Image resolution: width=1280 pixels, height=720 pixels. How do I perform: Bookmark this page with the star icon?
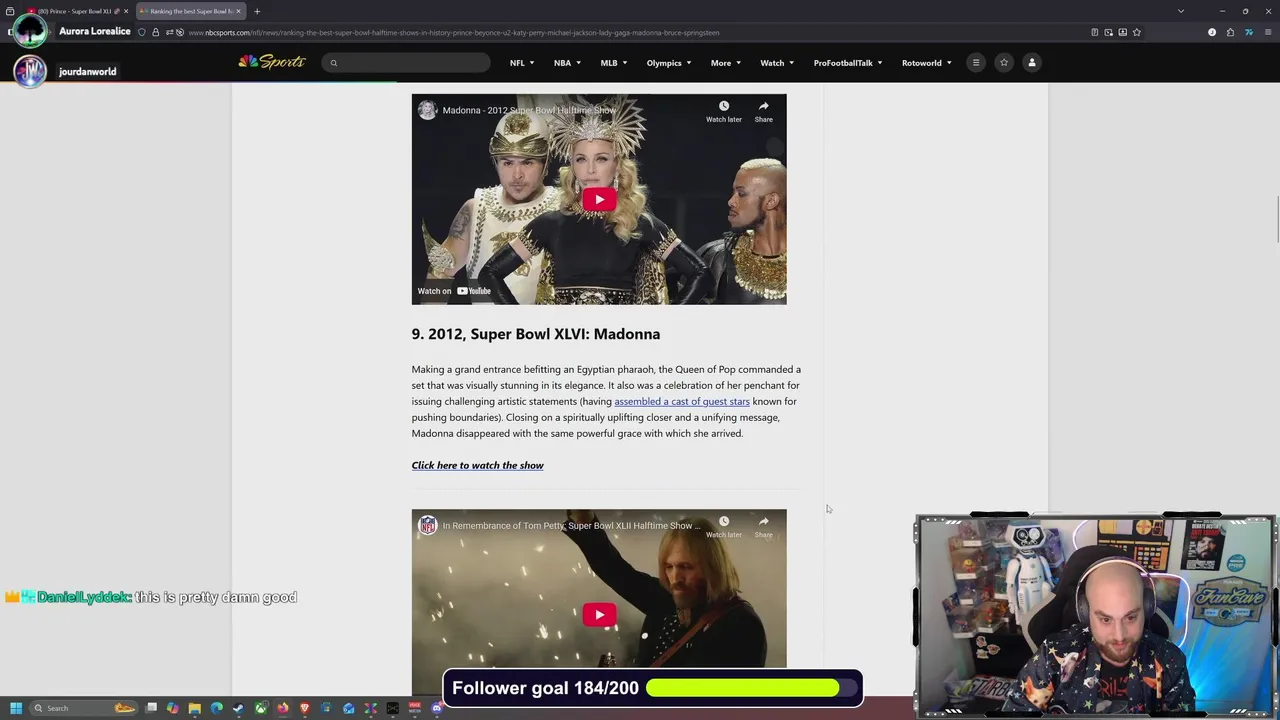(1137, 32)
